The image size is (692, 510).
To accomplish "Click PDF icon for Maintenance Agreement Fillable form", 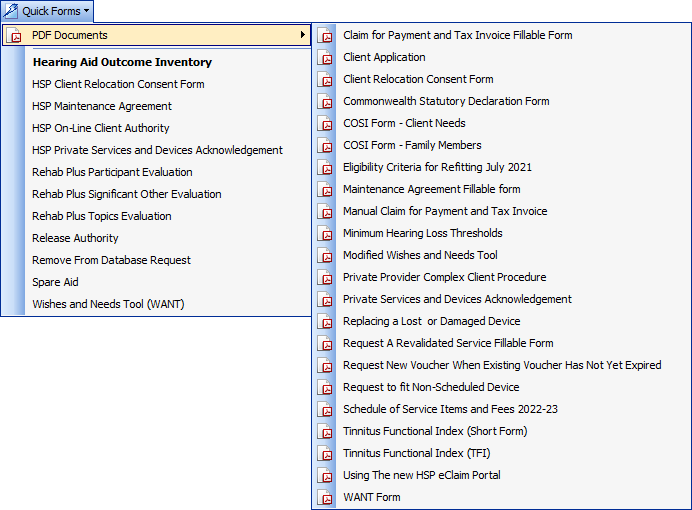I will point(325,190).
